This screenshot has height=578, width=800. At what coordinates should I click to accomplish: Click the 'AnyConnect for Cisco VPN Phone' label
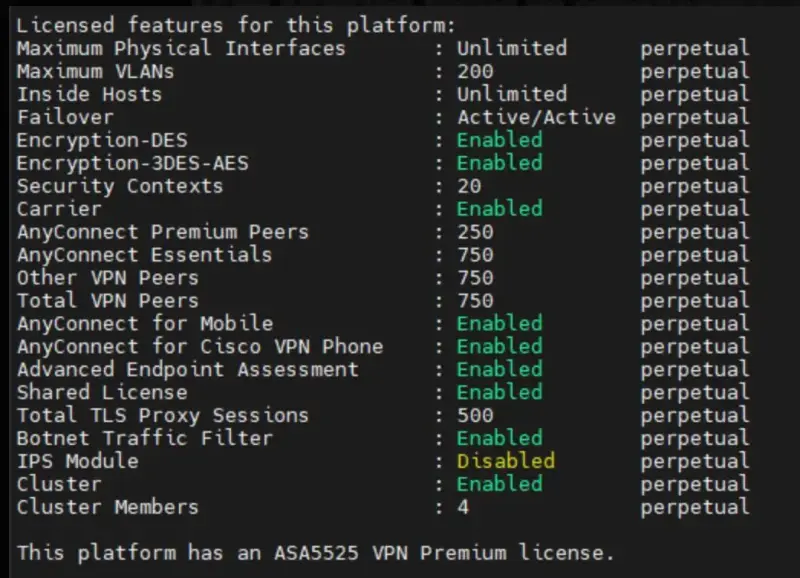pos(199,346)
